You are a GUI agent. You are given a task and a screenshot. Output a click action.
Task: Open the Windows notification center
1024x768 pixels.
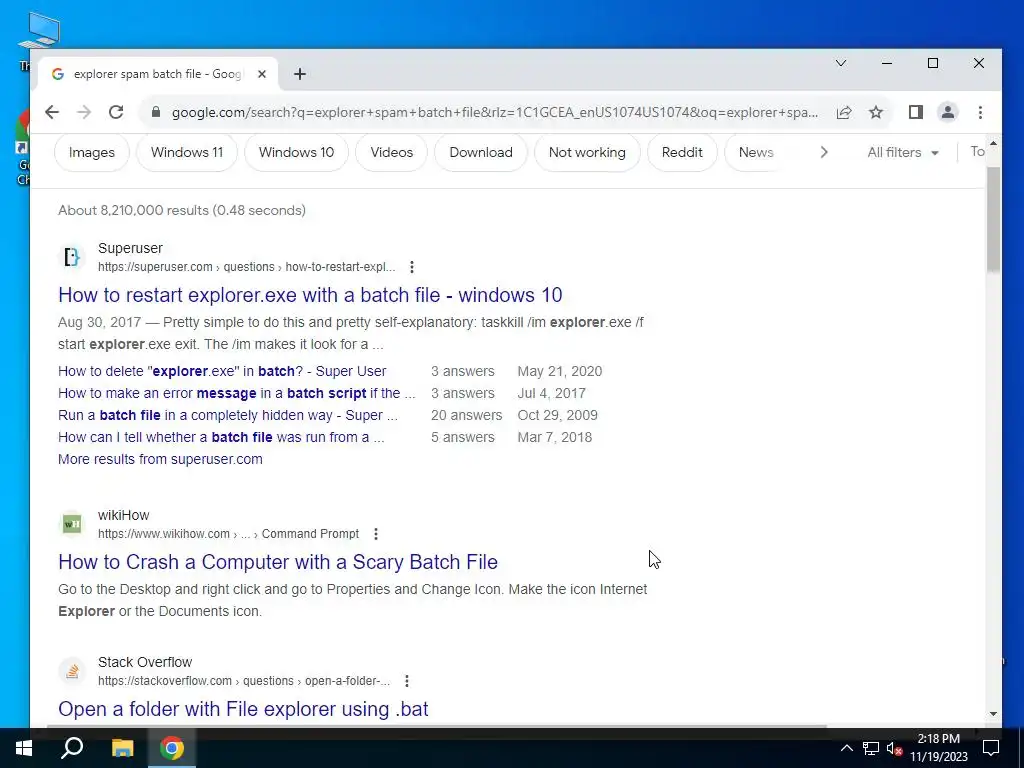pos(991,748)
